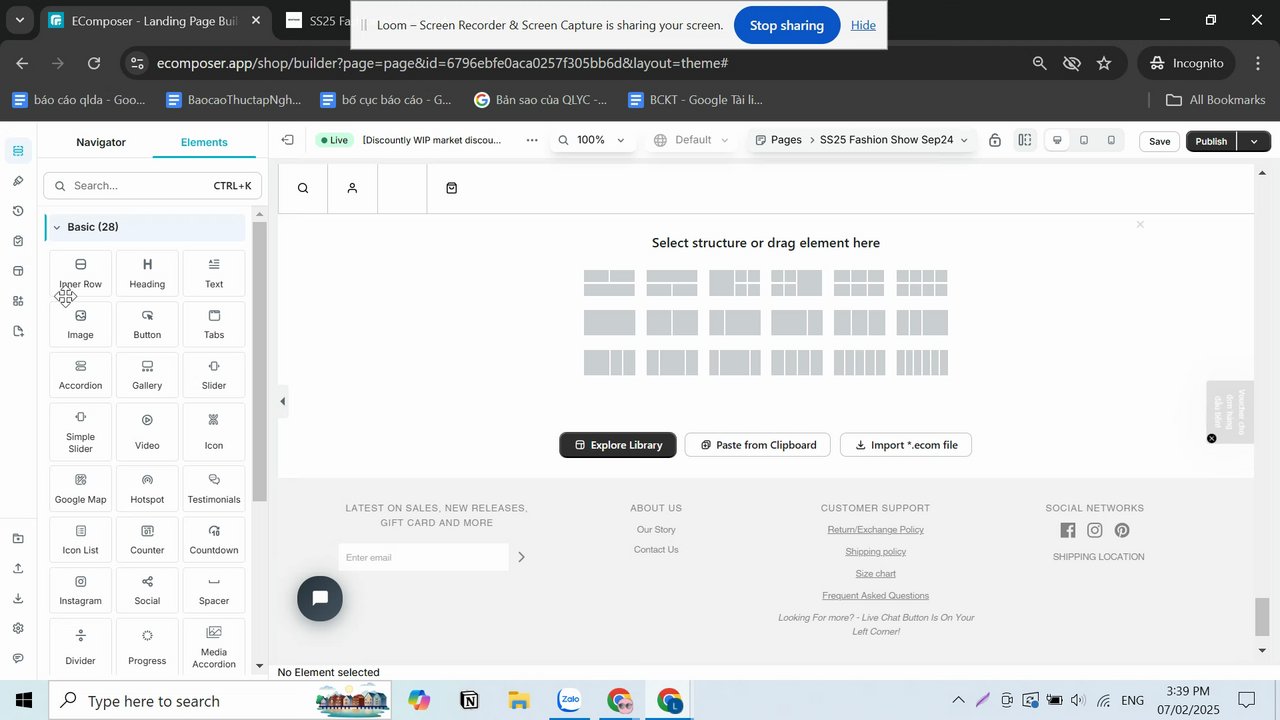Click the exit editor icon
Image resolution: width=1280 pixels, height=720 pixels.
tap(288, 140)
